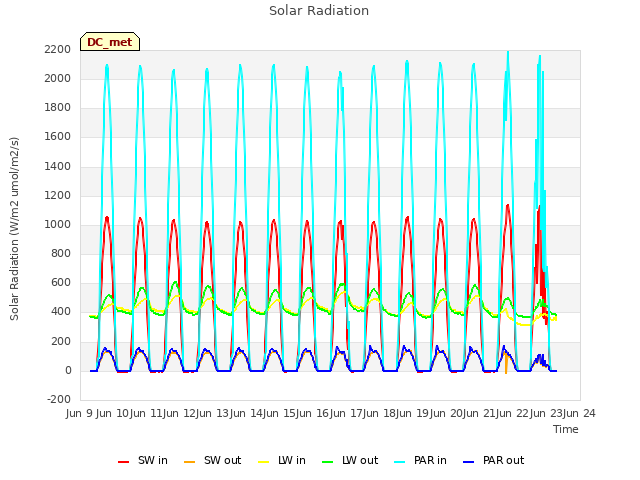The width and height of the screenshot is (640, 480).
Task: Click the 2200 y-axis tick label
Action: (58, 49)
